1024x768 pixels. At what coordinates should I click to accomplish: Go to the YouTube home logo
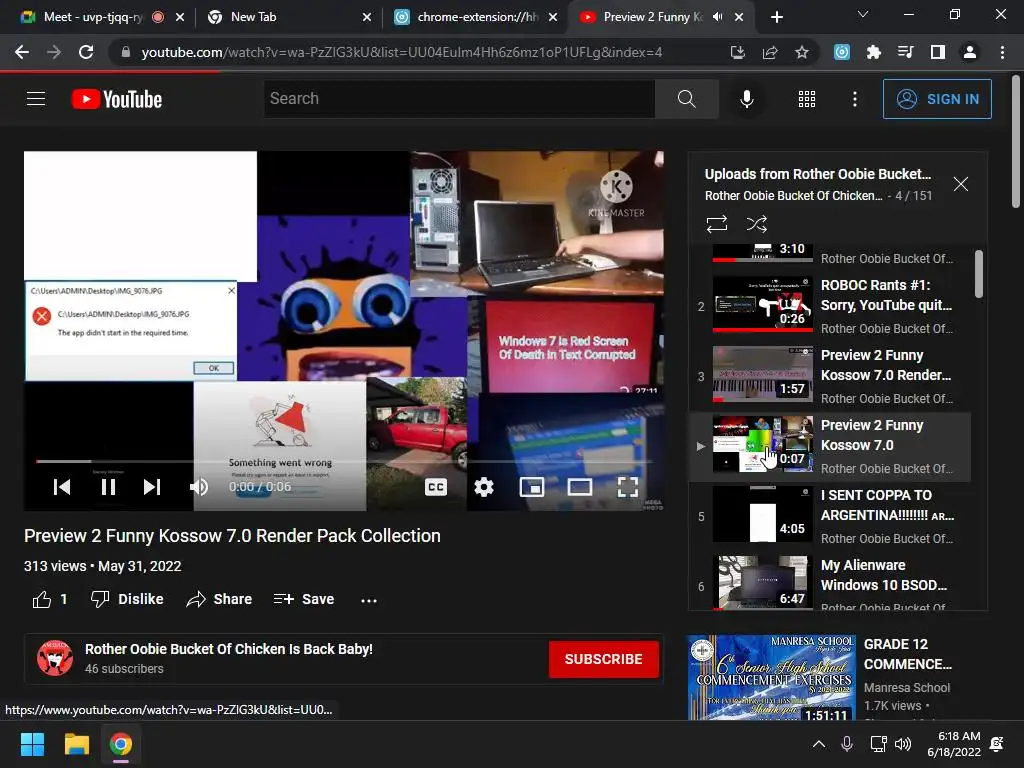coord(117,99)
